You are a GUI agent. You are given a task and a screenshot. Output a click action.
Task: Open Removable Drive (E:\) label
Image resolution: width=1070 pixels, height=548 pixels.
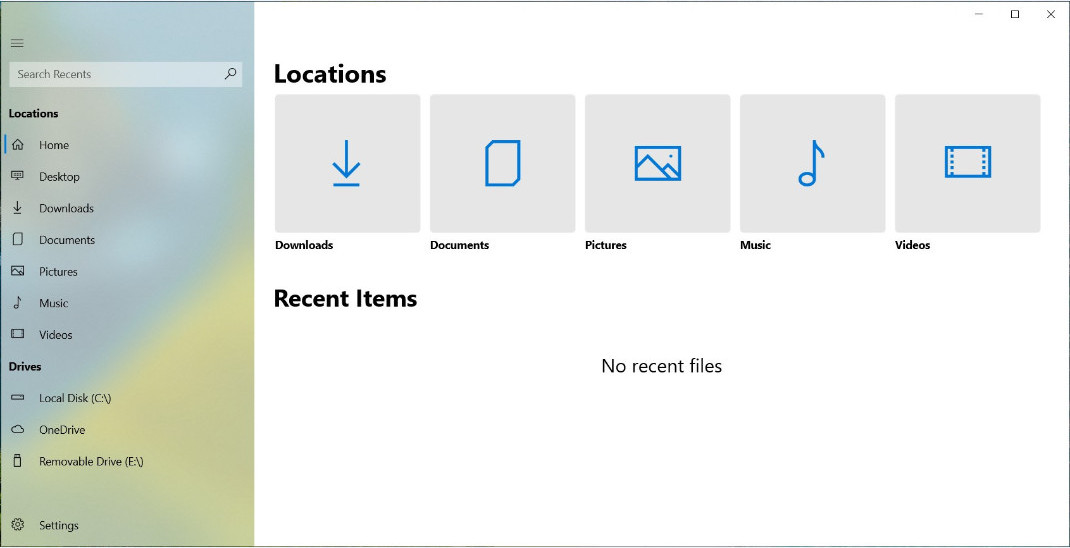tap(91, 461)
